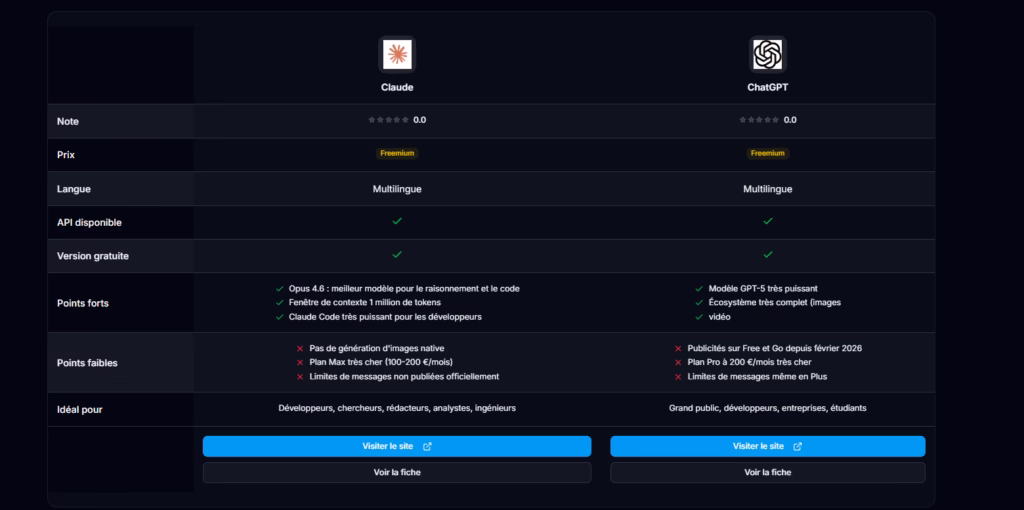Click checkmark beside Claude Code très puissant
The height and width of the screenshot is (510, 1024).
tap(280, 317)
